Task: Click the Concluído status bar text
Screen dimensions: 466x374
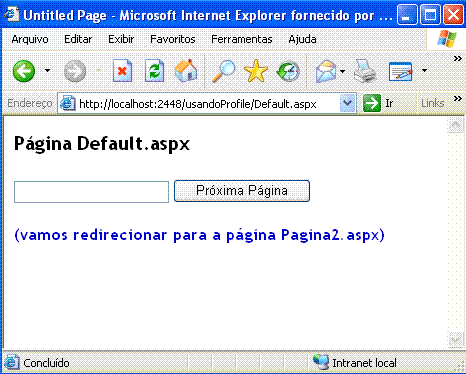Action: pos(46,363)
